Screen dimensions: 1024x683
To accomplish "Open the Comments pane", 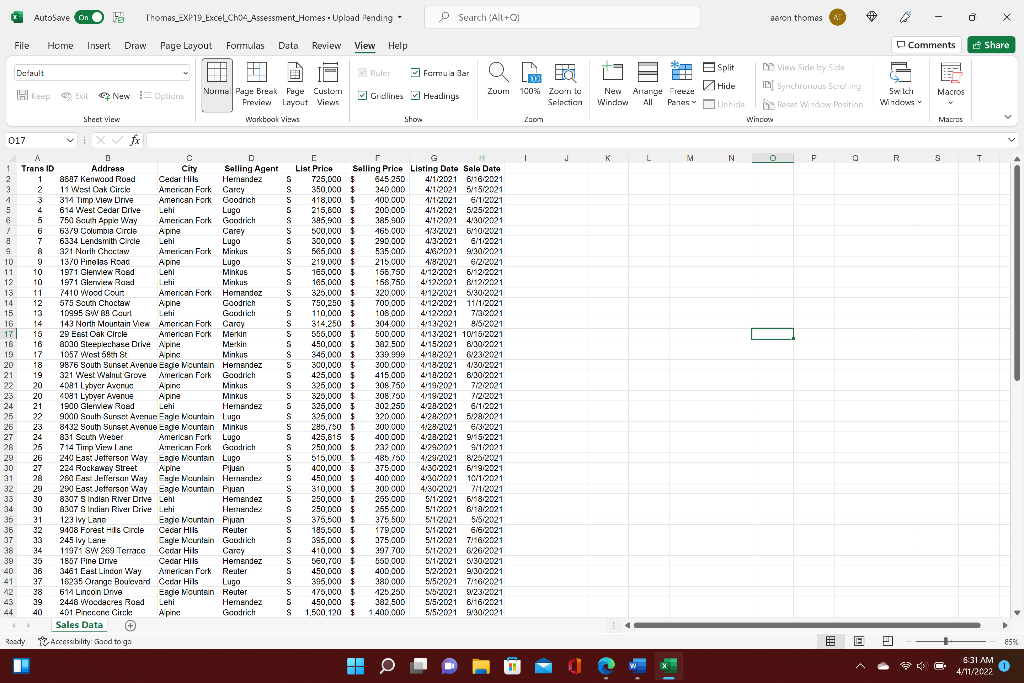I will point(925,45).
